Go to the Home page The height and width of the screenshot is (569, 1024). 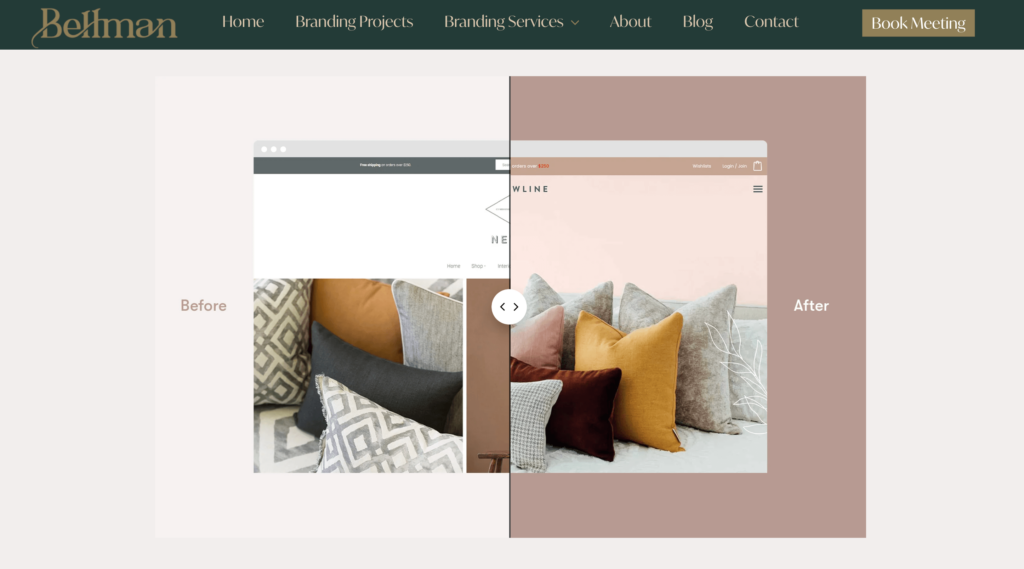point(243,22)
